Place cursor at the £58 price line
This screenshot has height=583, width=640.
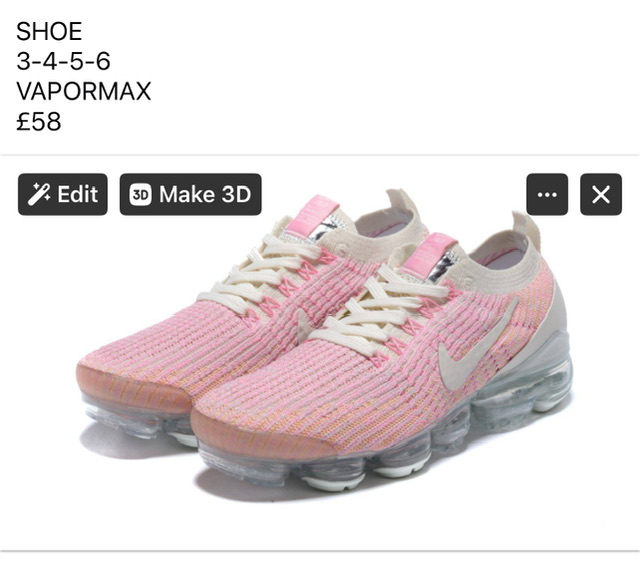(x=39, y=121)
